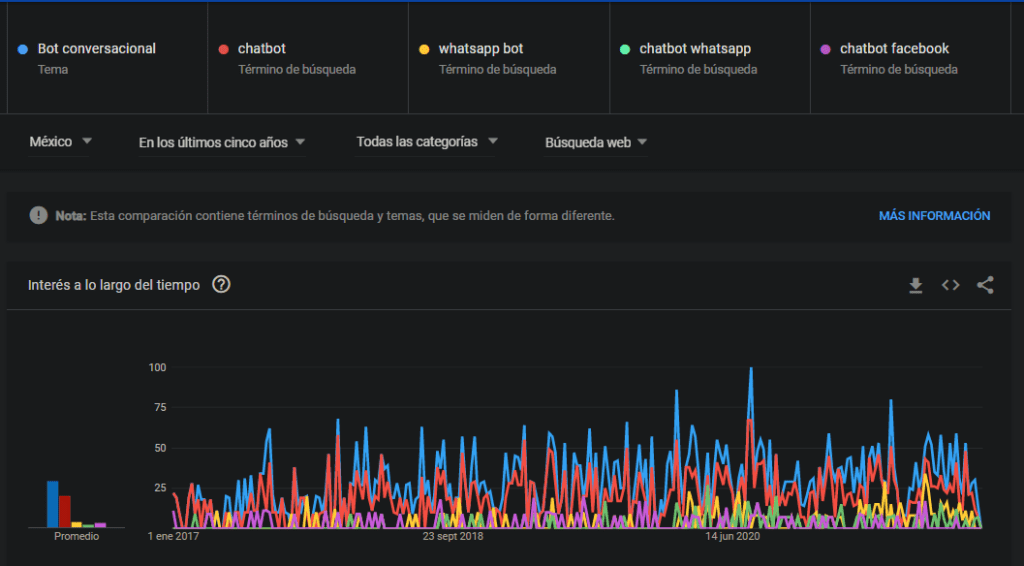Download the interest over time data
The width and height of the screenshot is (1024, 566).
916,285
